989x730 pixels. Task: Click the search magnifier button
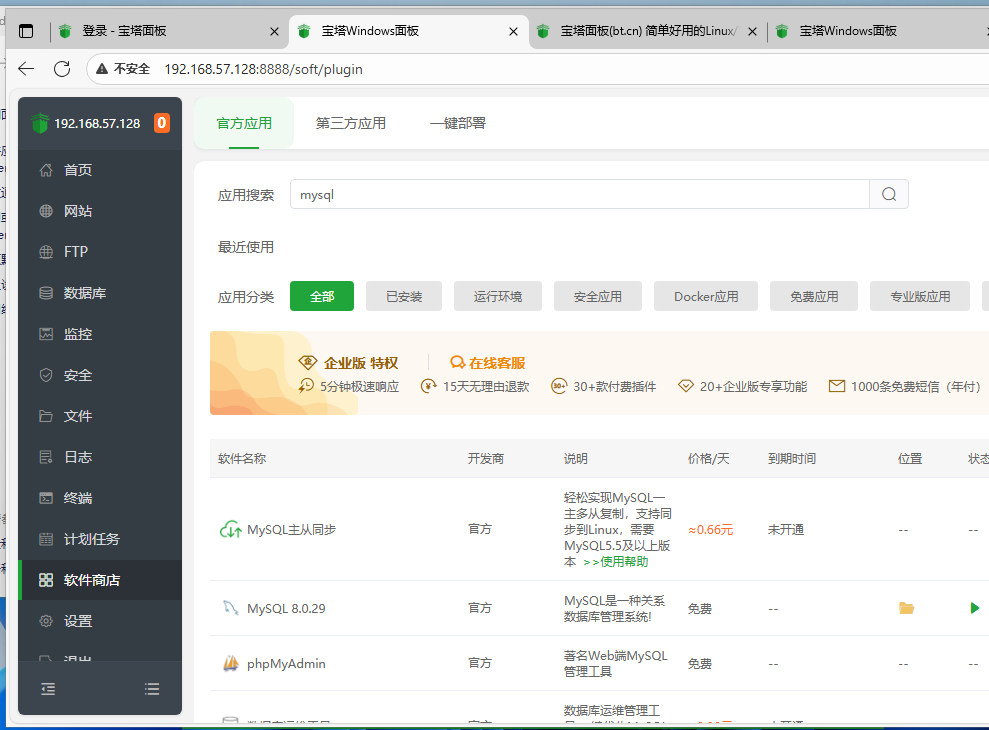tap(889, 194)
